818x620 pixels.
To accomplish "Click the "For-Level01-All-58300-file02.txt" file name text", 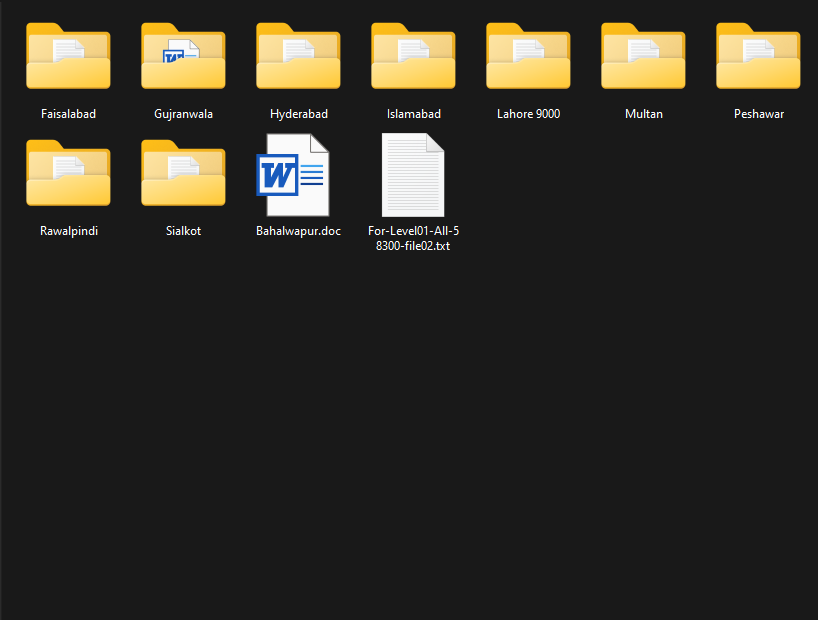I will tap(413, 238).
